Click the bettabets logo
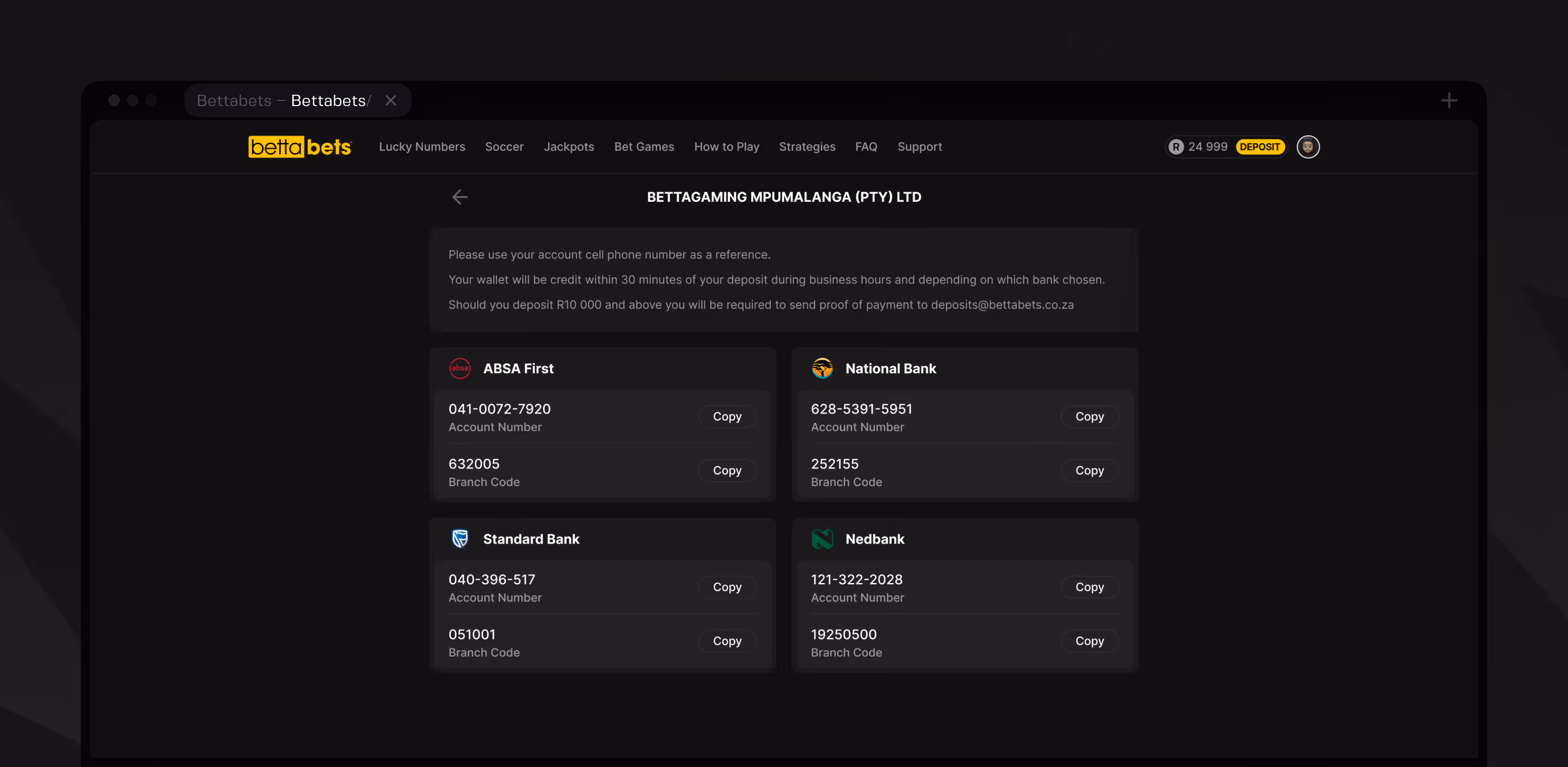 (x=300, y=146)
